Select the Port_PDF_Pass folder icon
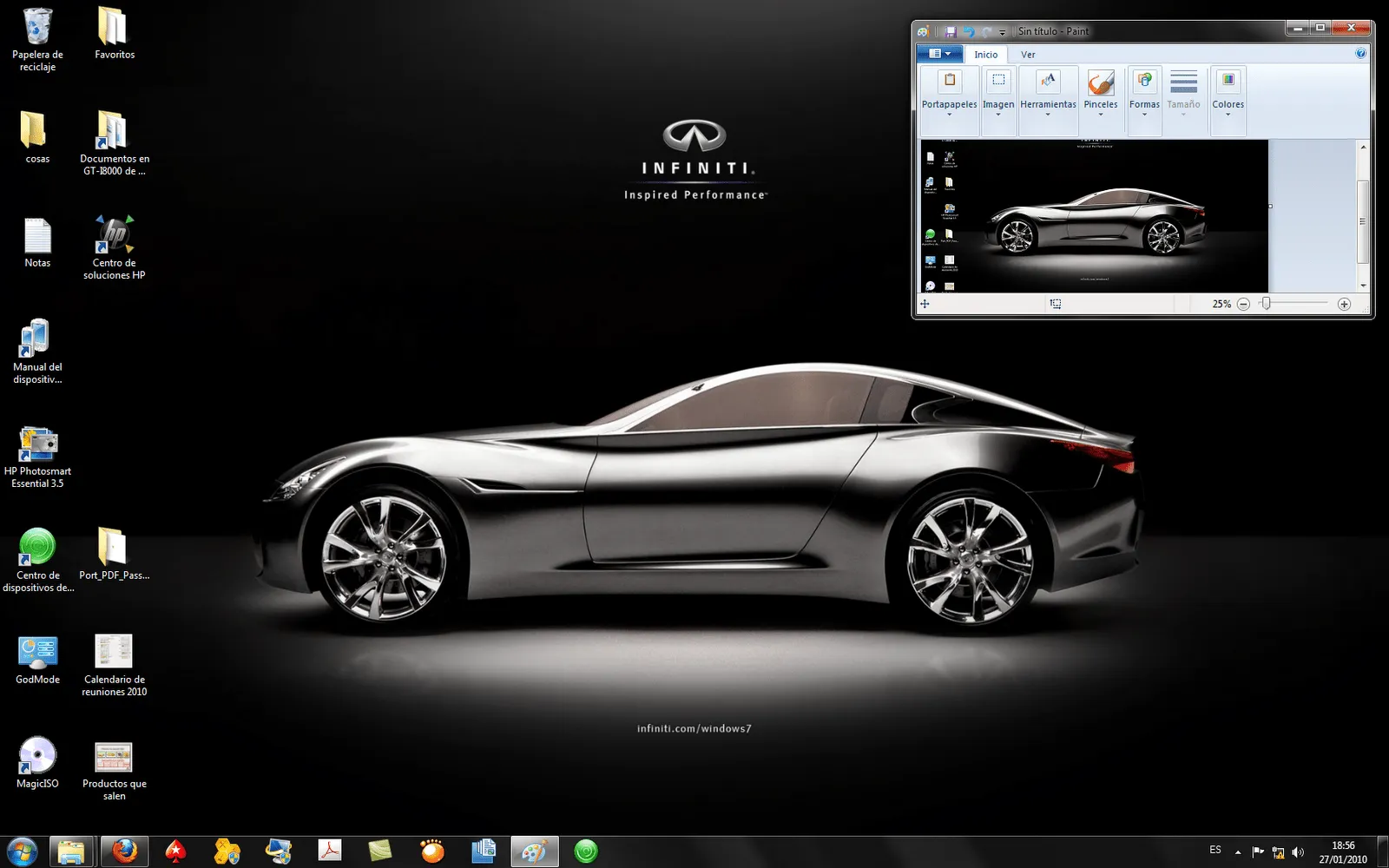 (115, 554)
